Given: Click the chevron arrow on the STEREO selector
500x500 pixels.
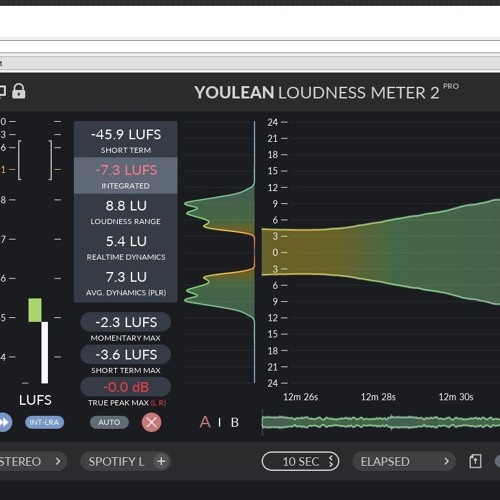Looking at the screenshot, I should pos(58,462).
